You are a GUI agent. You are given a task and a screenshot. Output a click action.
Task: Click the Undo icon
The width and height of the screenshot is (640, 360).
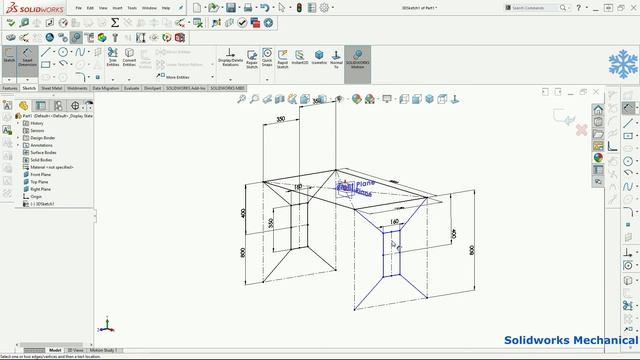pyautogui.click(x=264, y=7)
